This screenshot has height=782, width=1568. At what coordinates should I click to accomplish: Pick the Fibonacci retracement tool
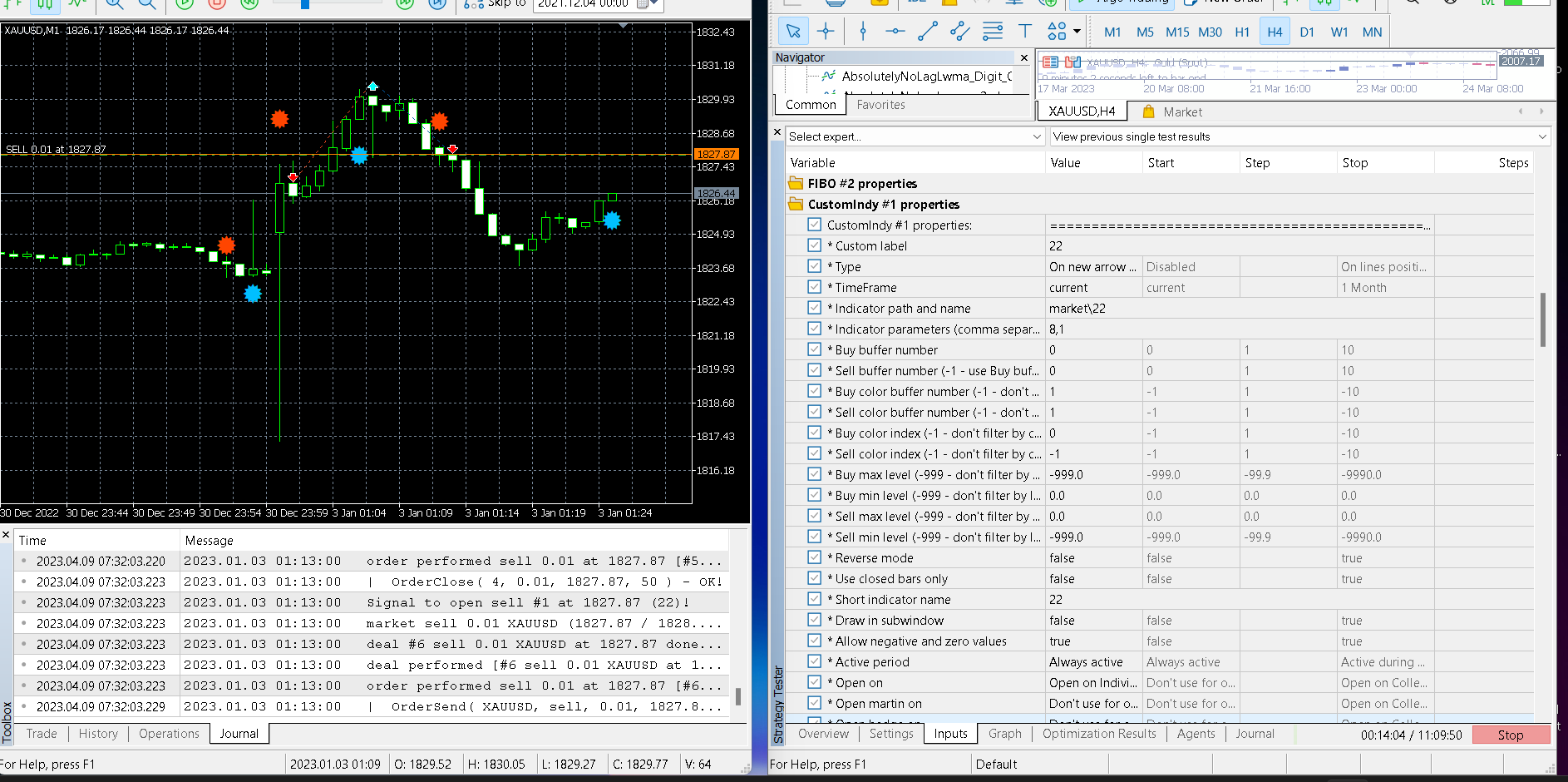point(993,32)
